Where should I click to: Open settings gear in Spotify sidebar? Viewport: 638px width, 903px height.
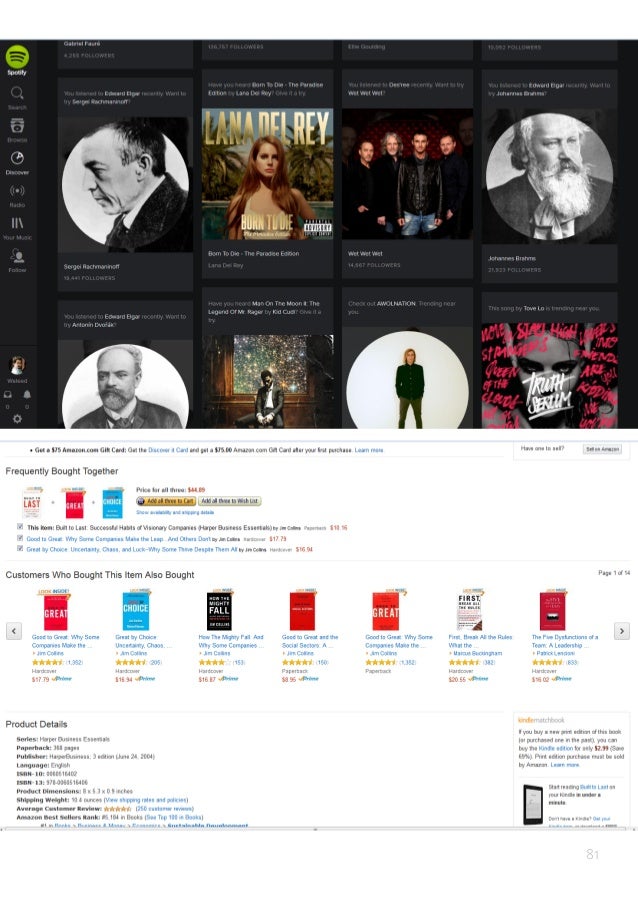pyautogui.click(x=17, y=419)
